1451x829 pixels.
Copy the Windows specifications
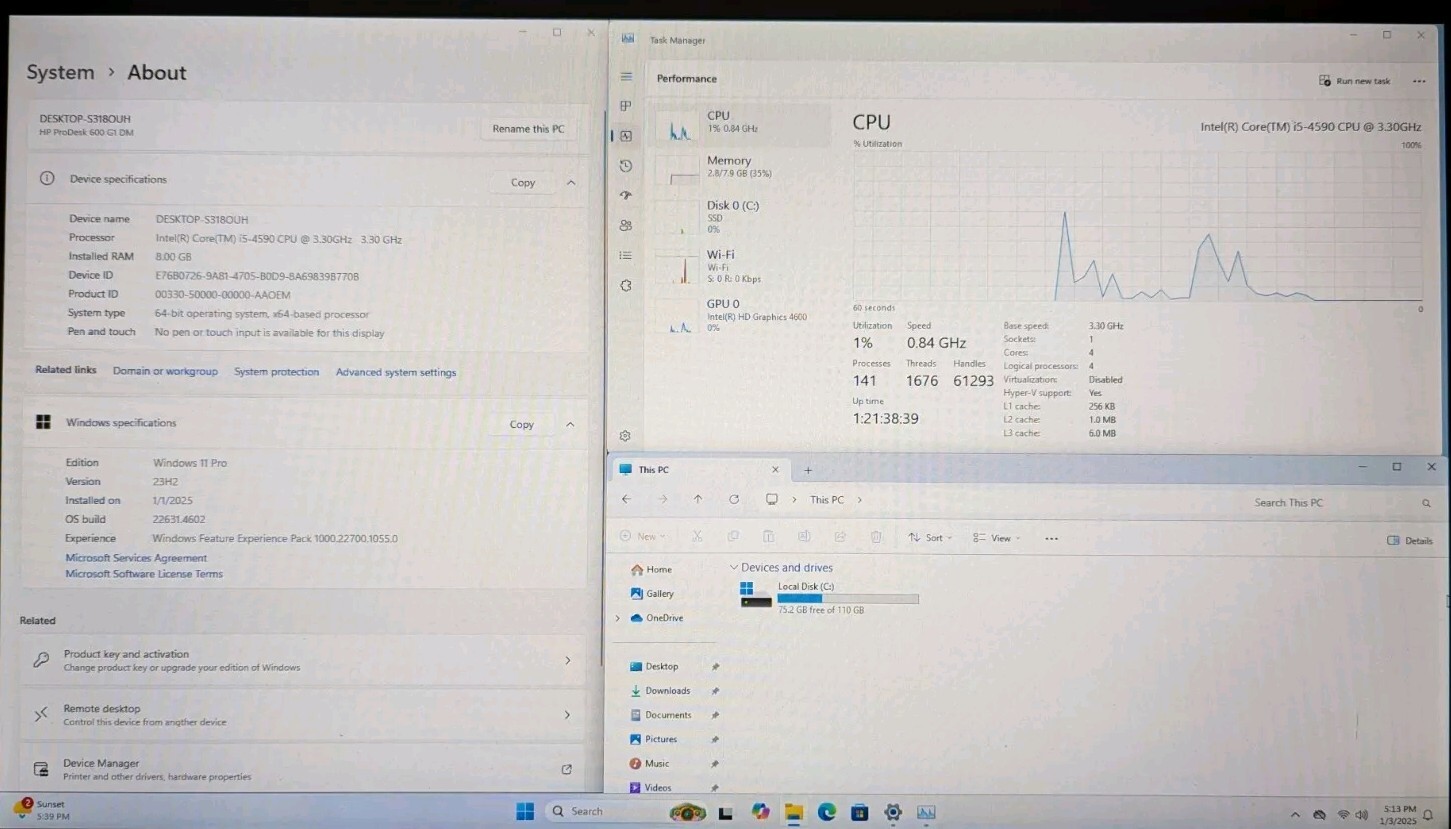(522, 425)
